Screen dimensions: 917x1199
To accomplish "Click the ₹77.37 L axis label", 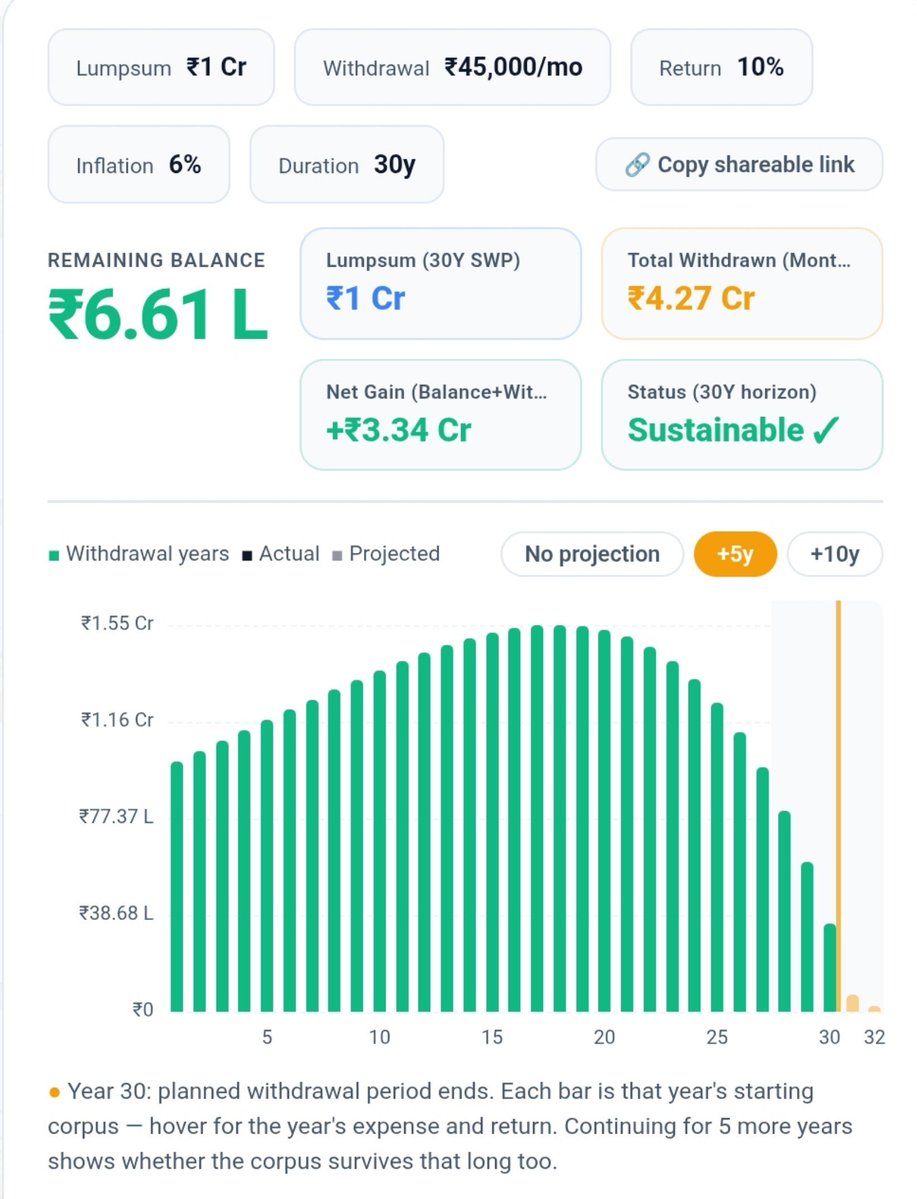I will pyautogui.click(x=116, y=817).
